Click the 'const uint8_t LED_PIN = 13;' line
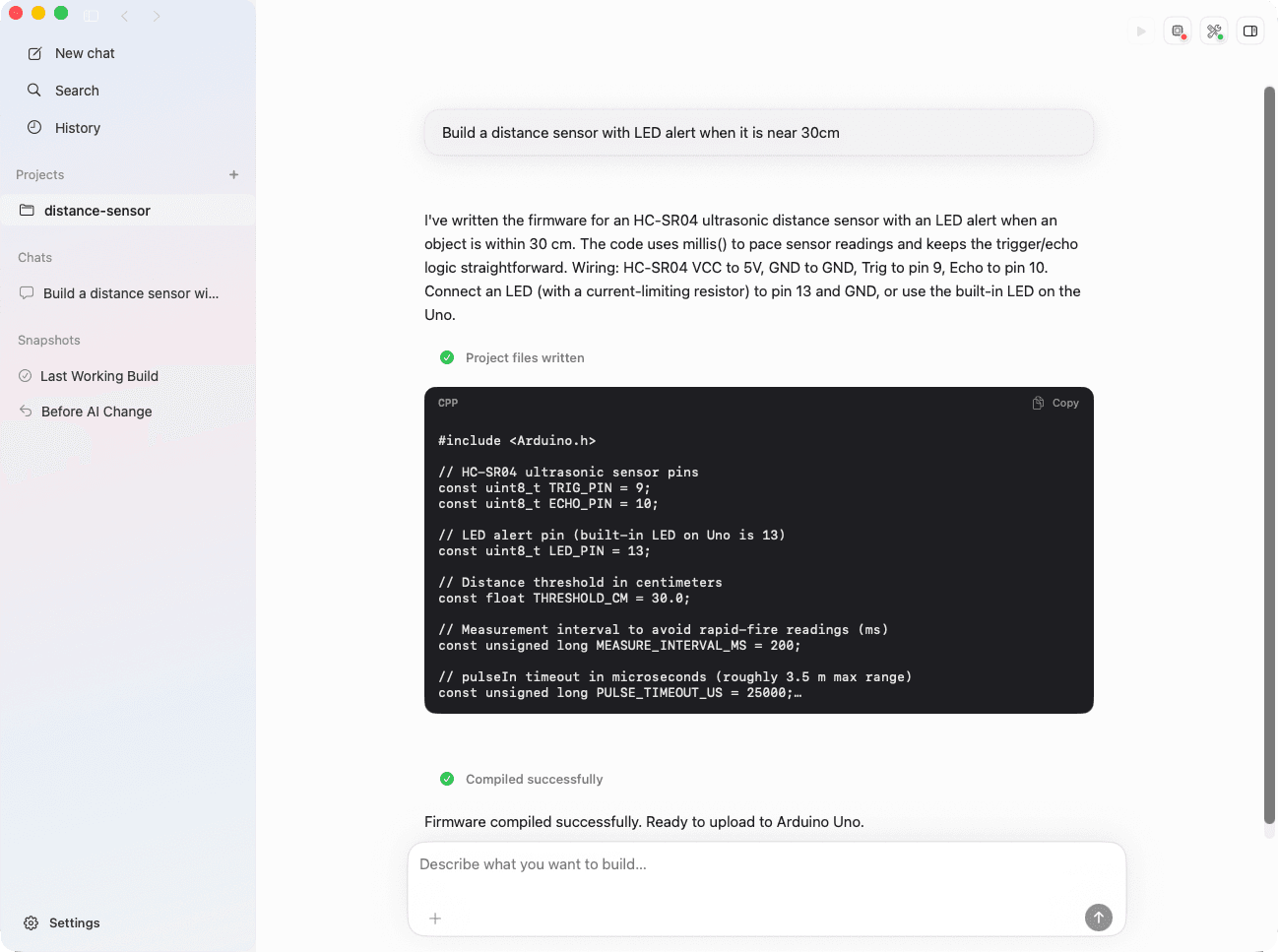This screenshot has height=952, width=1278. pyautogui.click(x=544, y=551)
